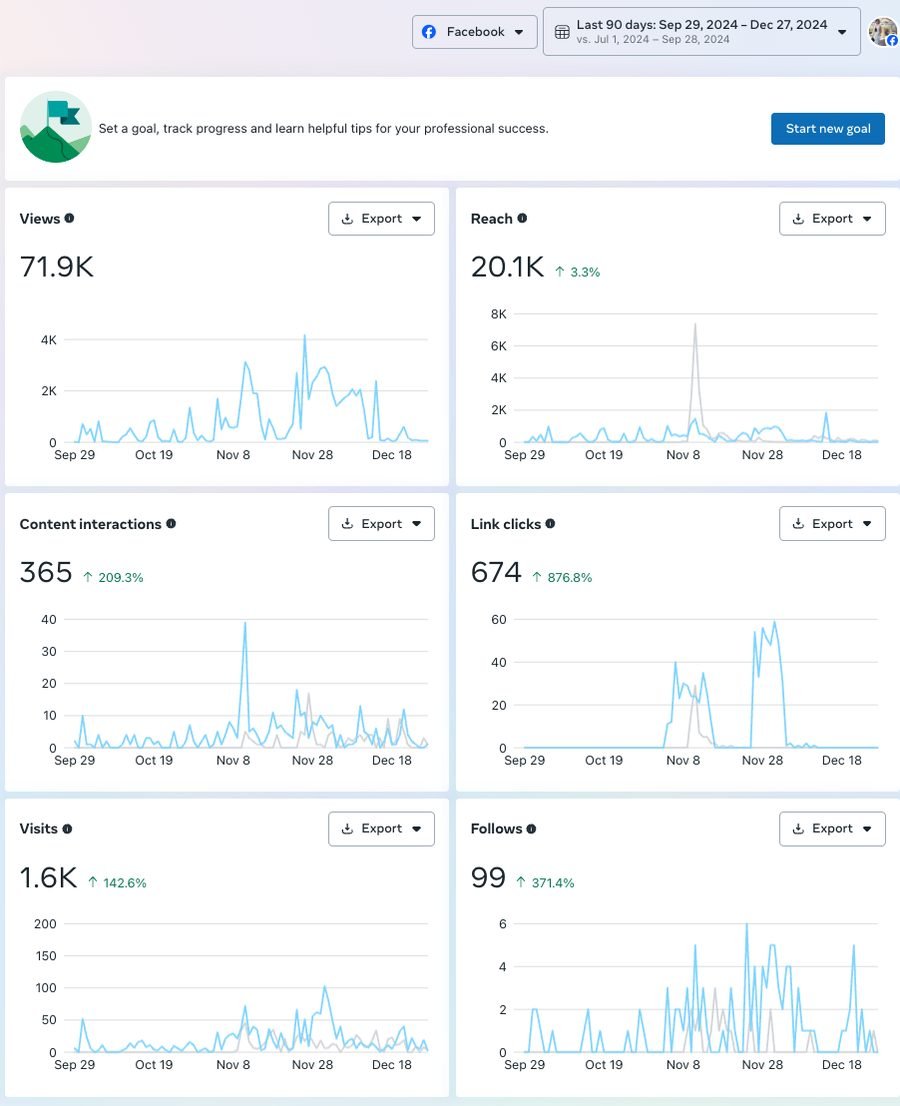
Task: Click the 365 Content interactions total
Action: [46, 572]
